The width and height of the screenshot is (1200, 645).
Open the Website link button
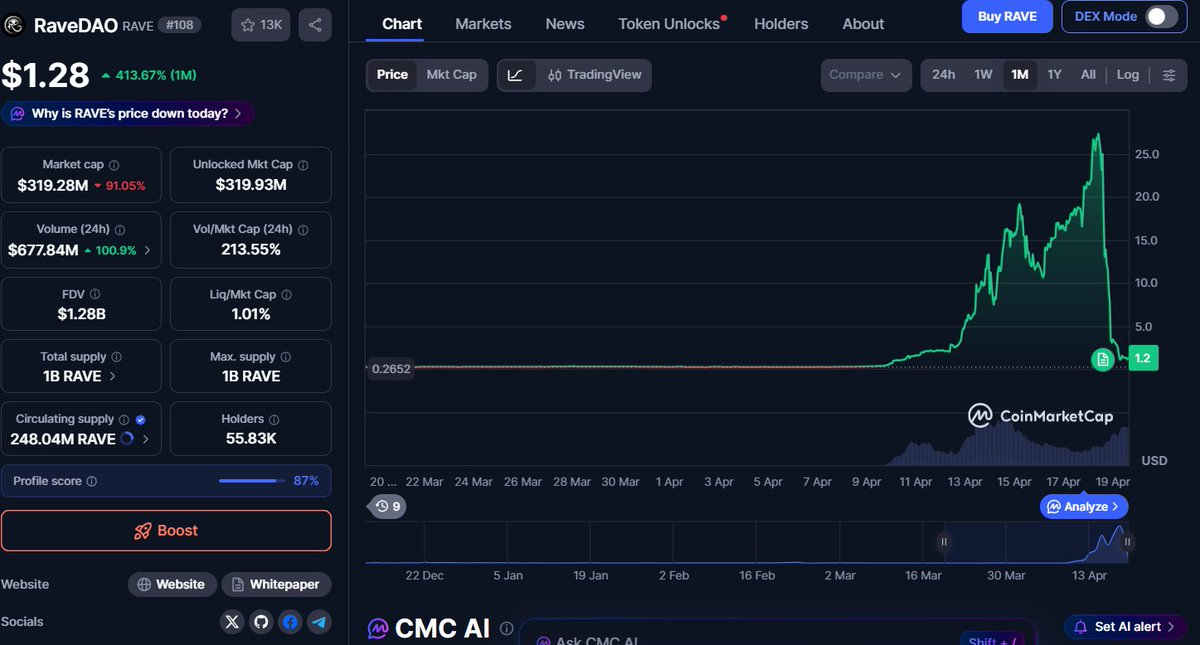coord(171,585)
